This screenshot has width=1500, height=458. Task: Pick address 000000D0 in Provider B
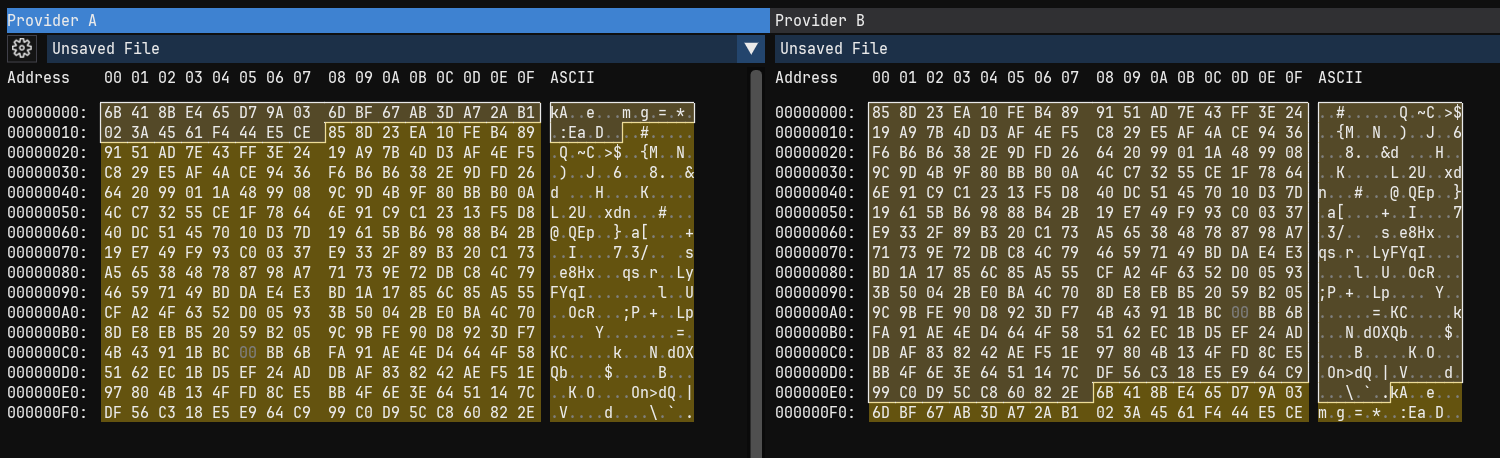pos(815,372)
